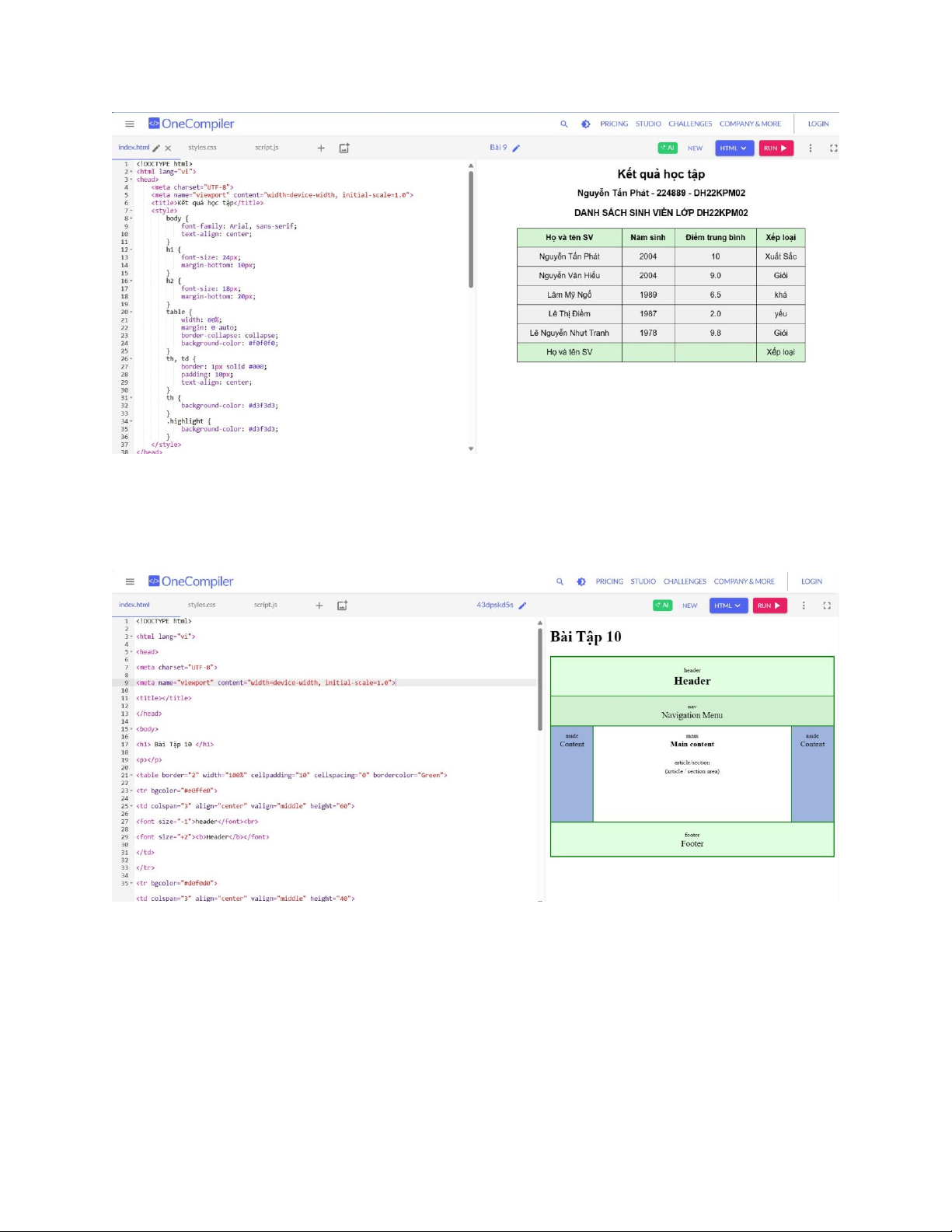Switch to styles.css tab in the Bài 9 editor
The height and width of the screenshot is (1232, 952).
coord(202,148)
